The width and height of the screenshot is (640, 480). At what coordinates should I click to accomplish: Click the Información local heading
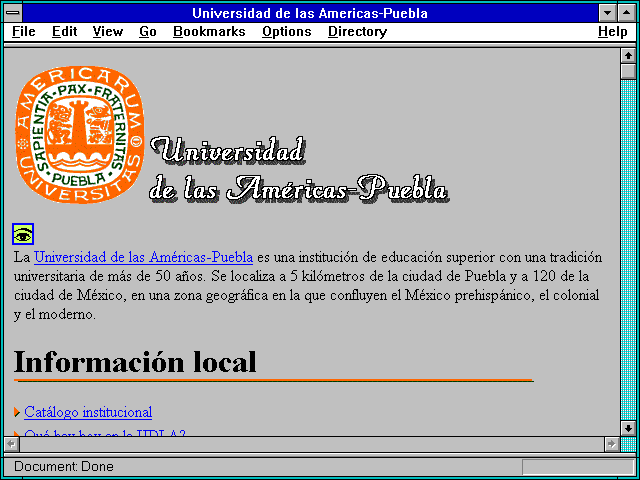tap(135, 362)
